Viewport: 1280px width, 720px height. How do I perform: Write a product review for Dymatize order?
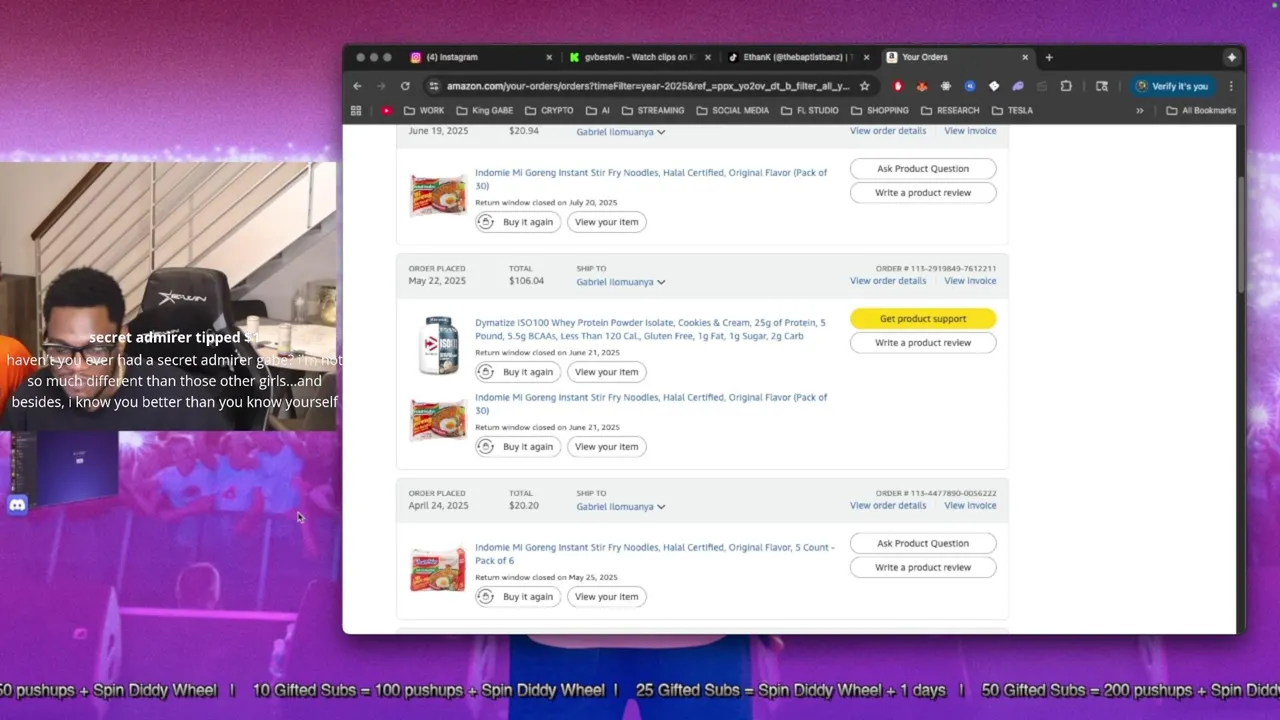coord(923,343)
